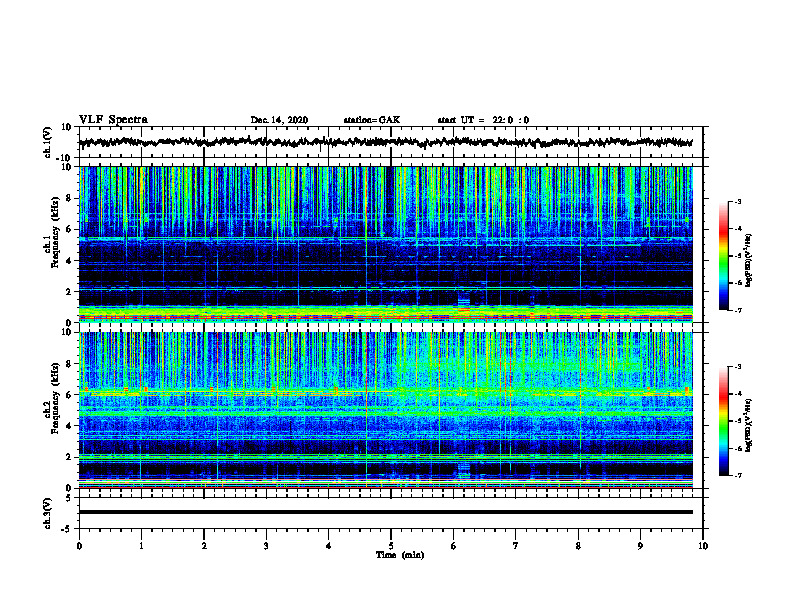Click the ch.2 spectrogram "4" kHz tick label

[x=69, y=426]
